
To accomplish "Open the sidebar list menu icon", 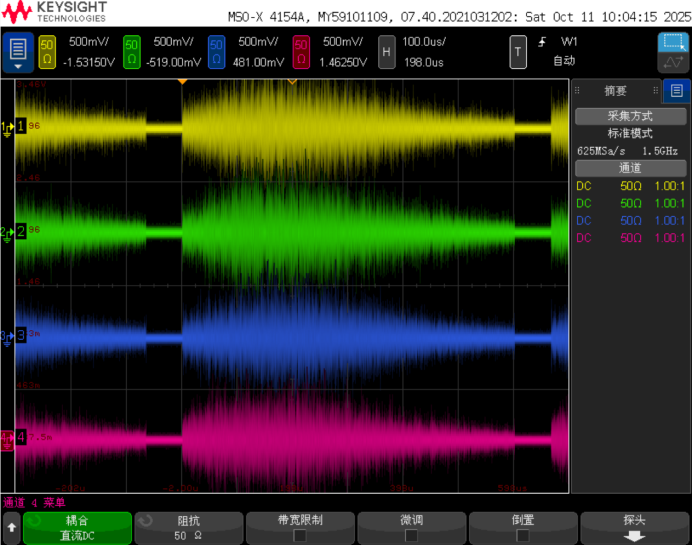I will (677, 91).
